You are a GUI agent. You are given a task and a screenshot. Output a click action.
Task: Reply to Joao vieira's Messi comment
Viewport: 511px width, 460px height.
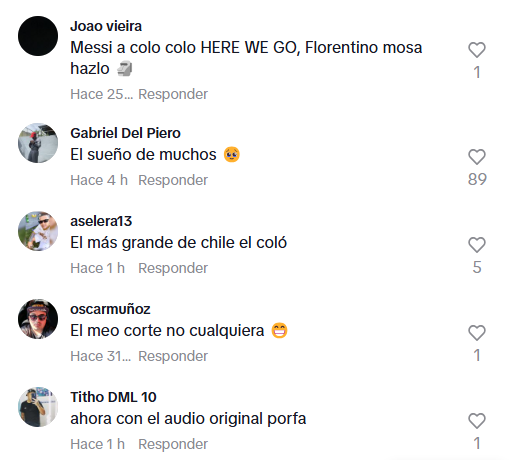click(x=173, y=94)
